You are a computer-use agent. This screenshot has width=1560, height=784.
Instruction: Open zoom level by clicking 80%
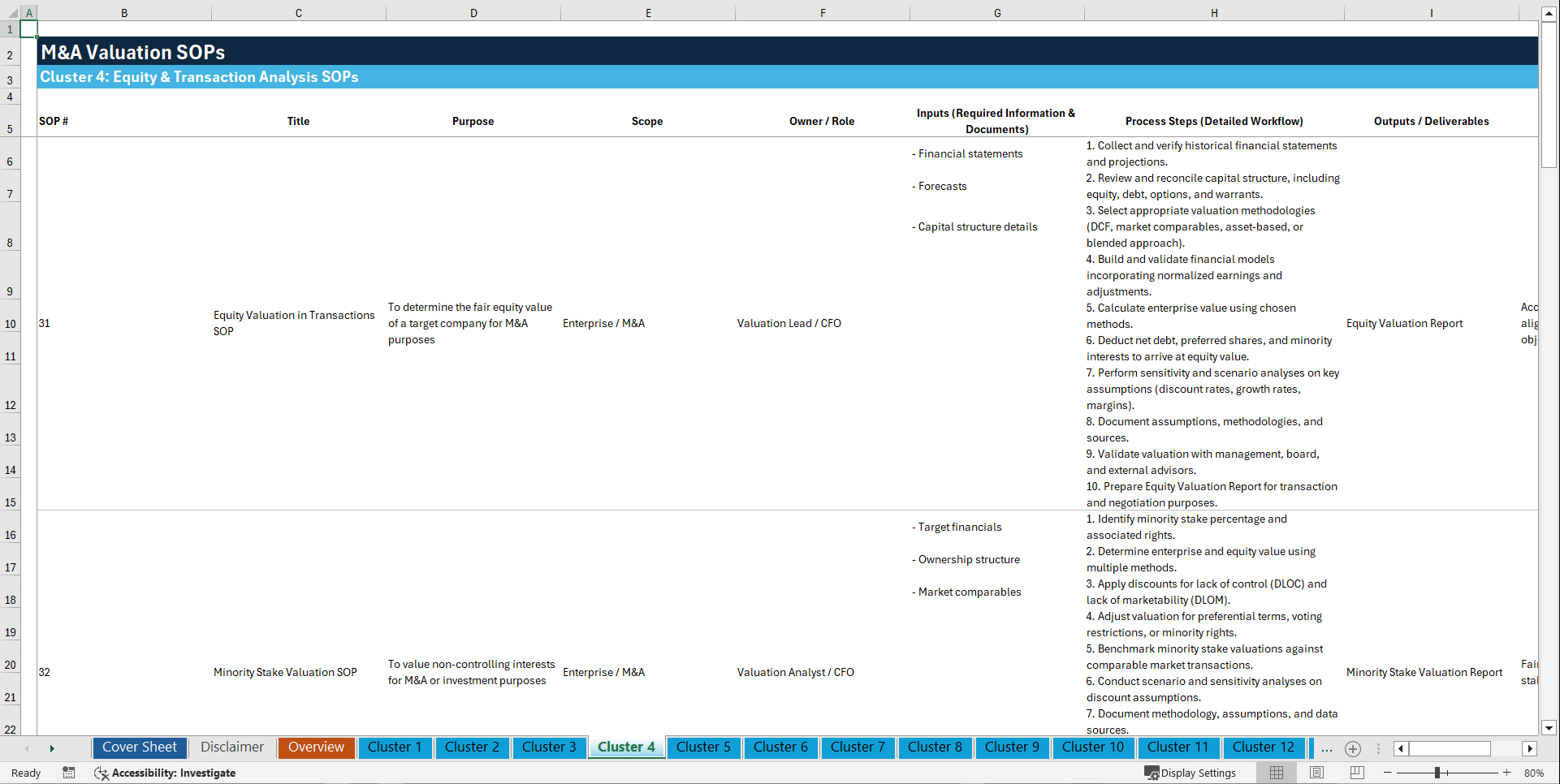1533,773
